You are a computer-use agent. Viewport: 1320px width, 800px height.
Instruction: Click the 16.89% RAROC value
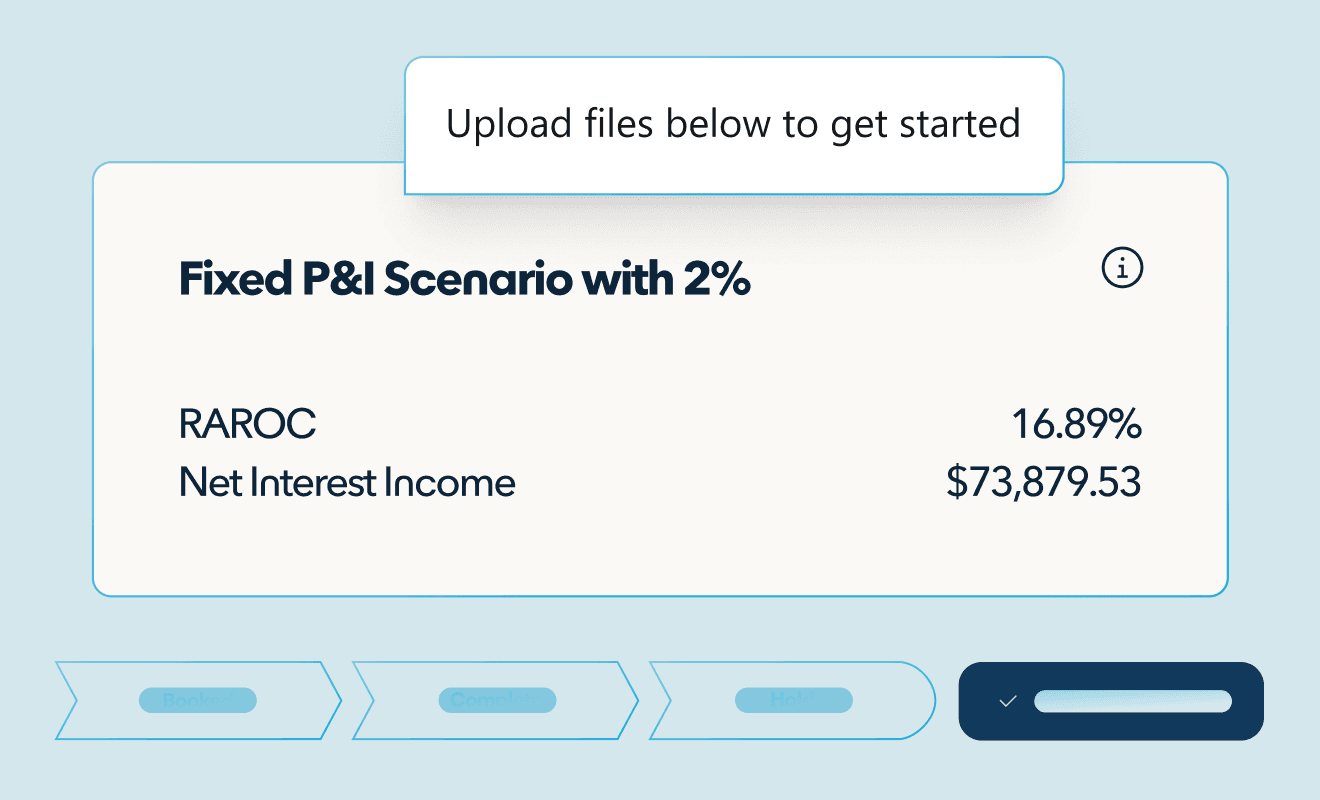1076,425
